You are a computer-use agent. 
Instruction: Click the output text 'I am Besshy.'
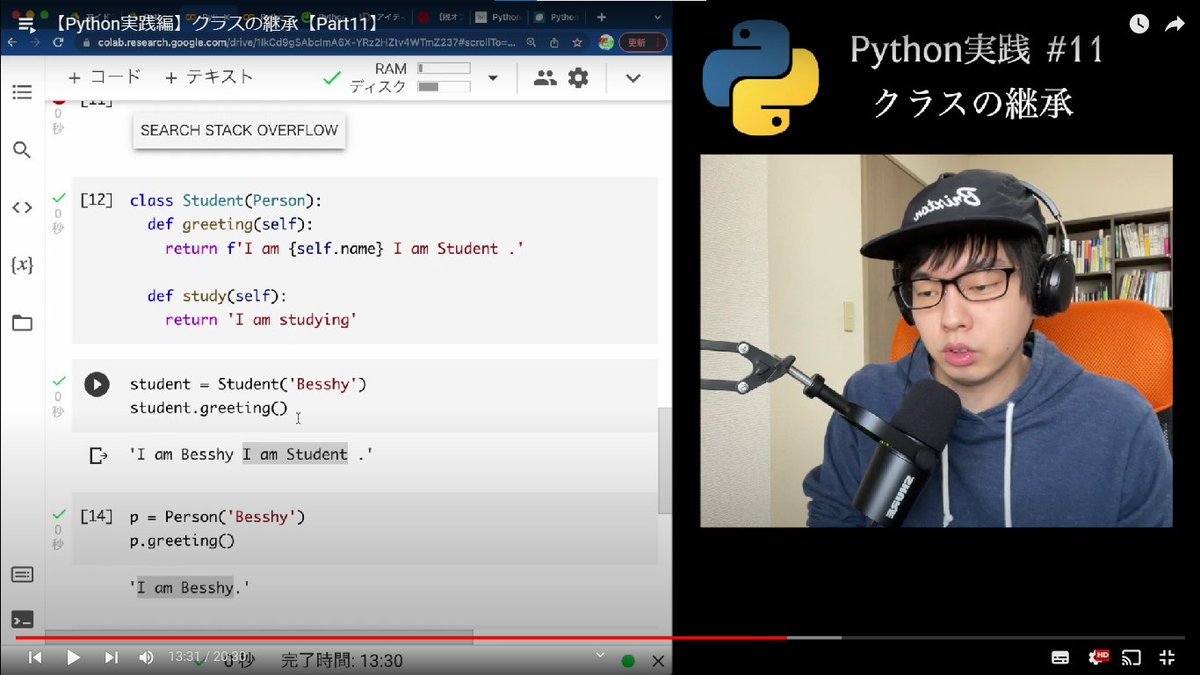[189, 588]
